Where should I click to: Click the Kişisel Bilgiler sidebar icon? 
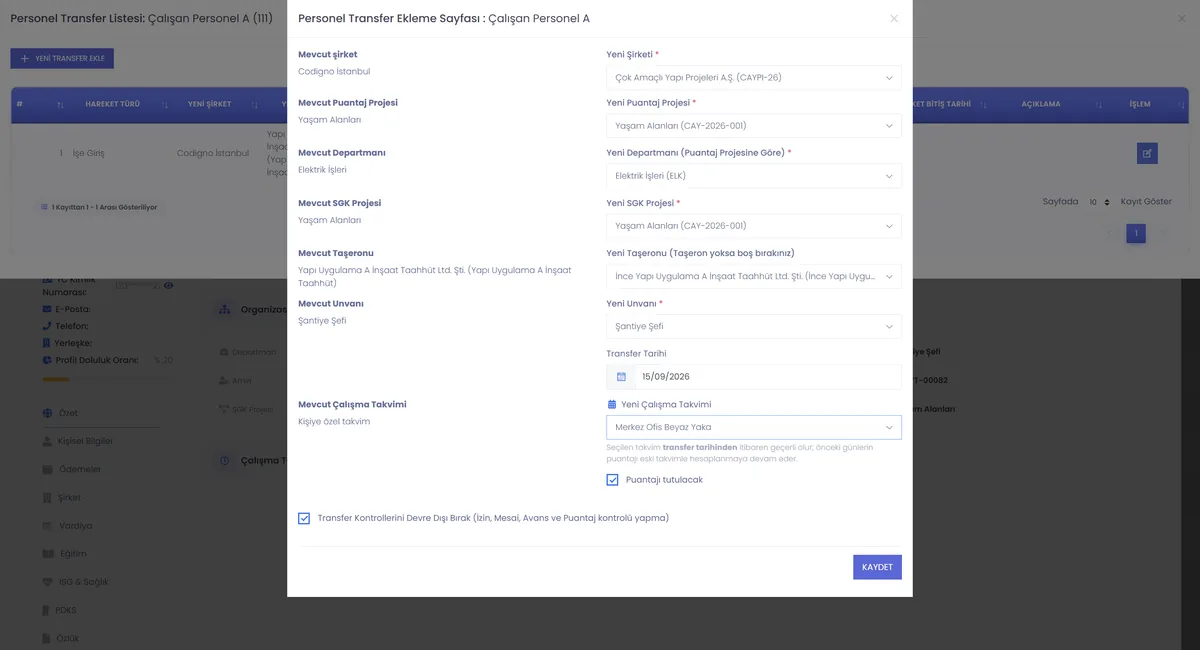coord(48,441)
